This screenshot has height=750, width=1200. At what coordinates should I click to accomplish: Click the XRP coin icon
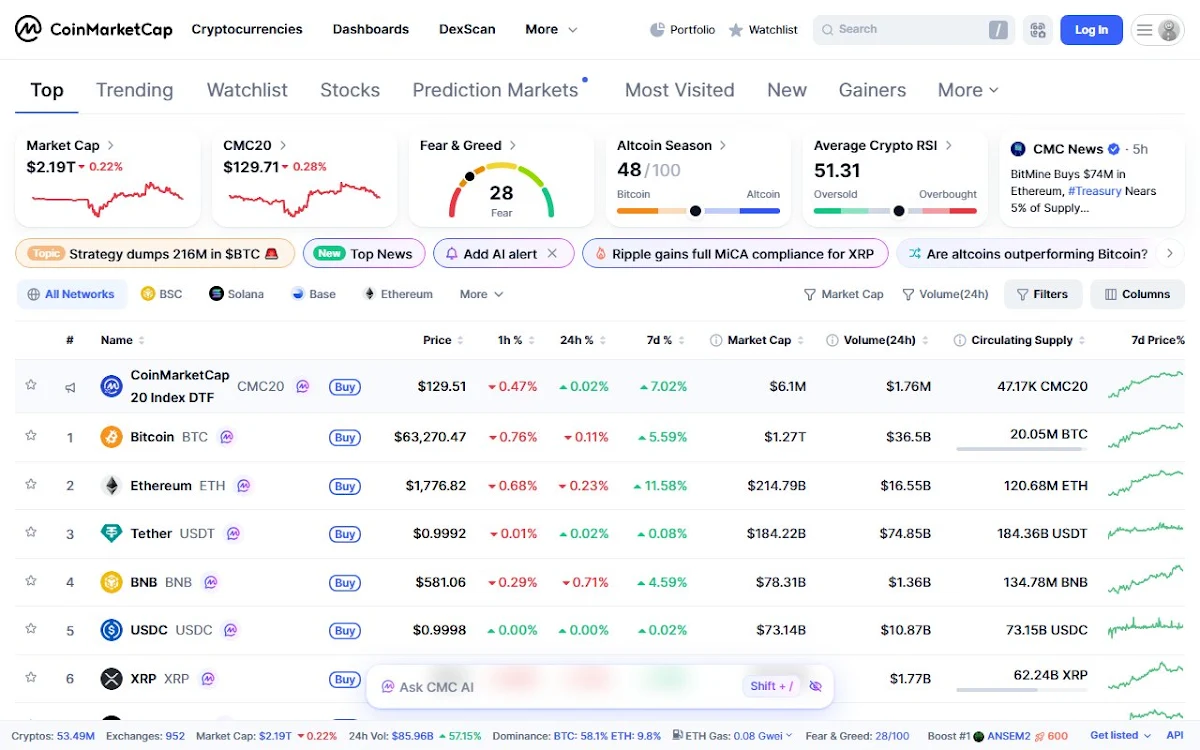111,679
